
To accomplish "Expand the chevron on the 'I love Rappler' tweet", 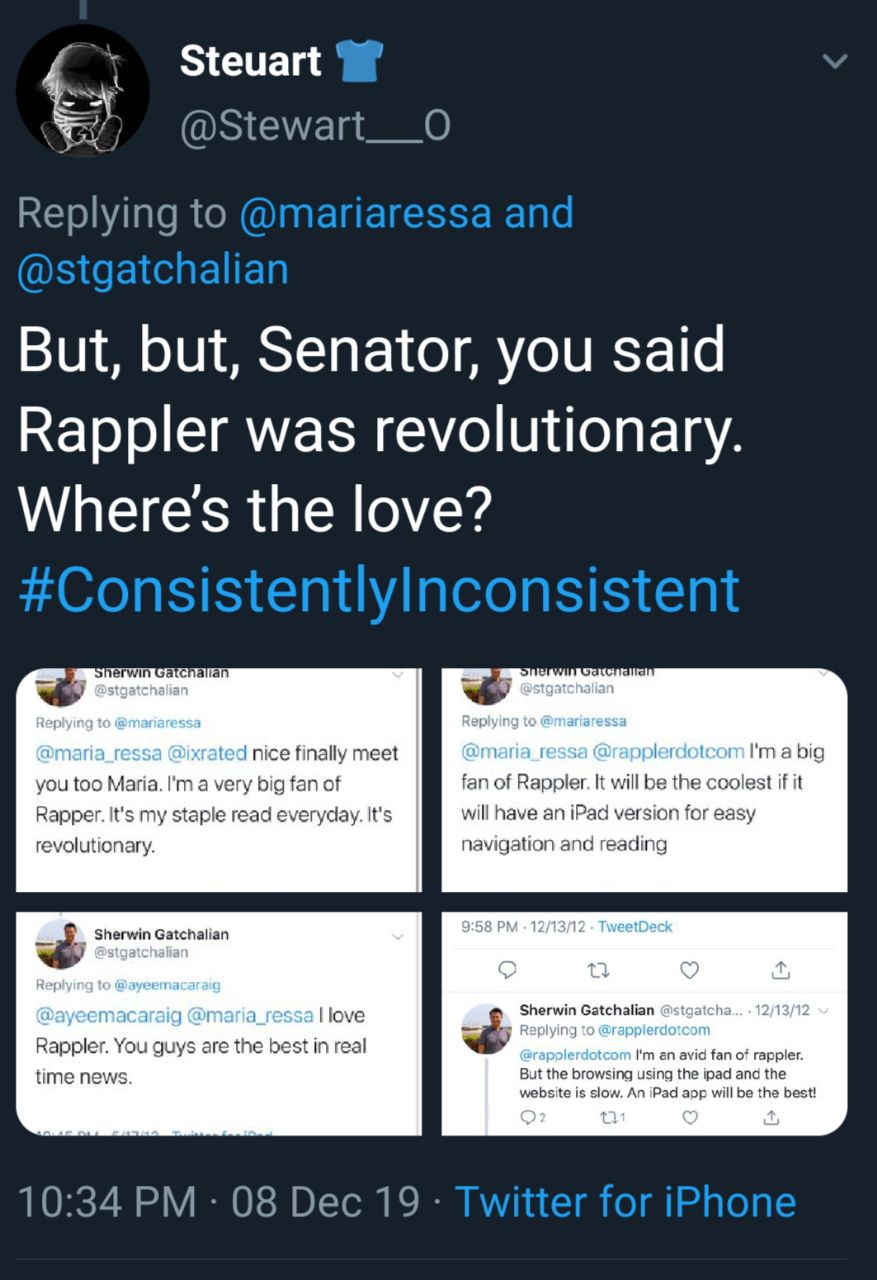I will click(x=397, y=937).
